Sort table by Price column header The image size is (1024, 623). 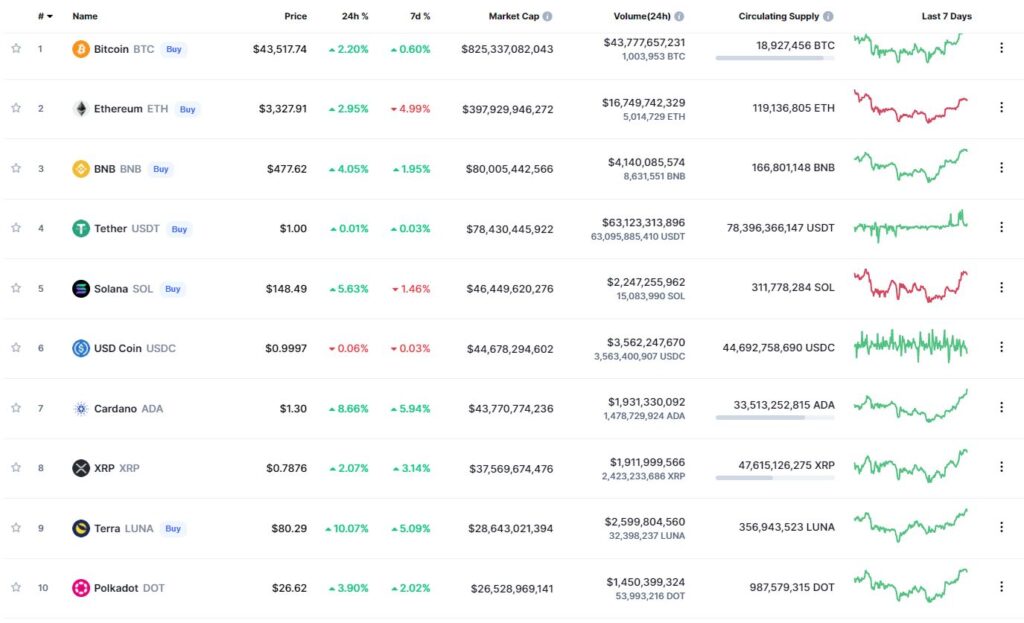click(295, 16)
